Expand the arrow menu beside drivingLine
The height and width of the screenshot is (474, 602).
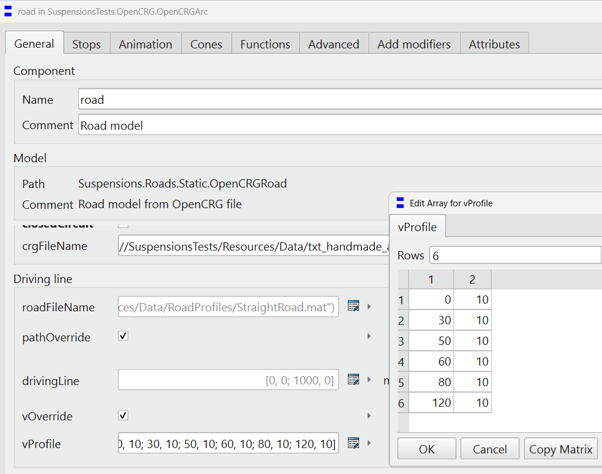tap(369, 380)
